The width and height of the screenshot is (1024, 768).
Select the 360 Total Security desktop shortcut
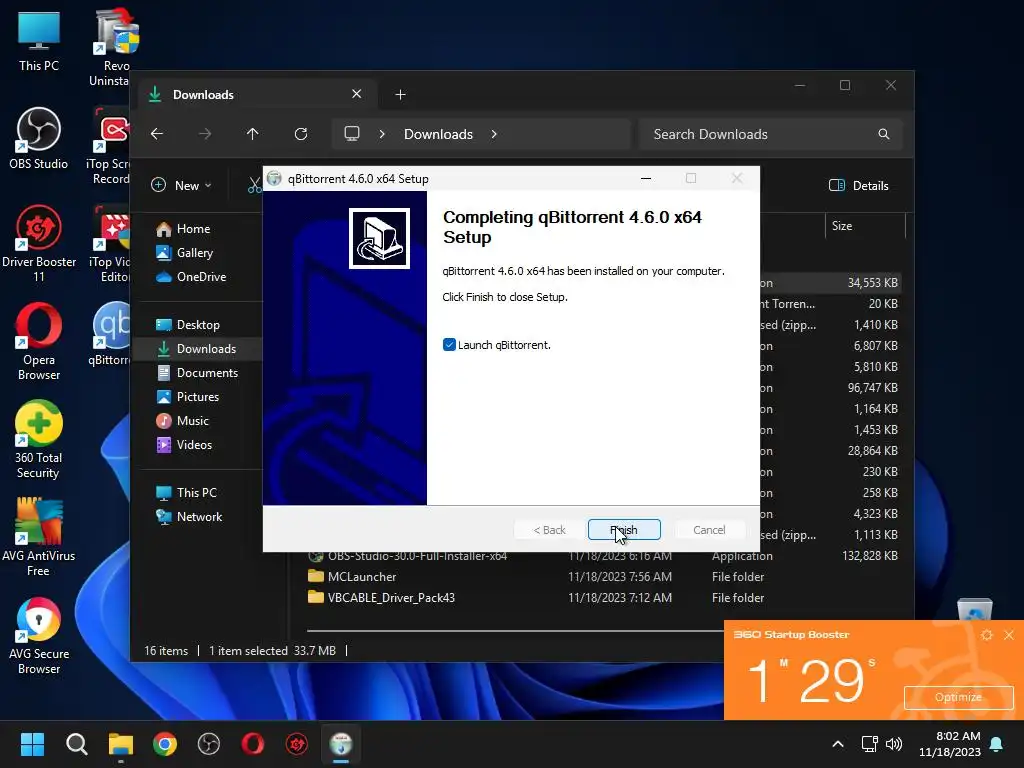click(39, 440)
